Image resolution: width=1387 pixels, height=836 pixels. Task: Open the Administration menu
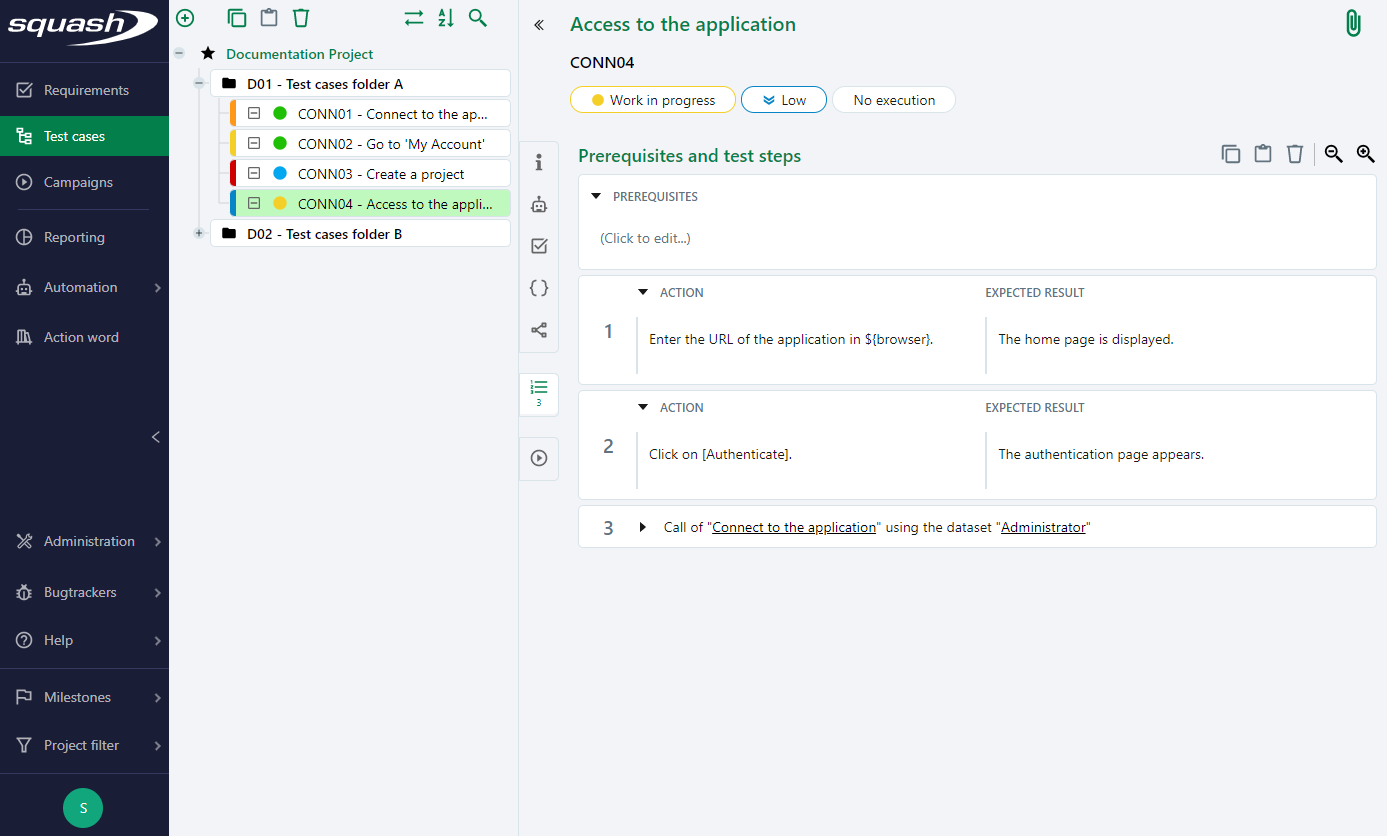point(89,541)
